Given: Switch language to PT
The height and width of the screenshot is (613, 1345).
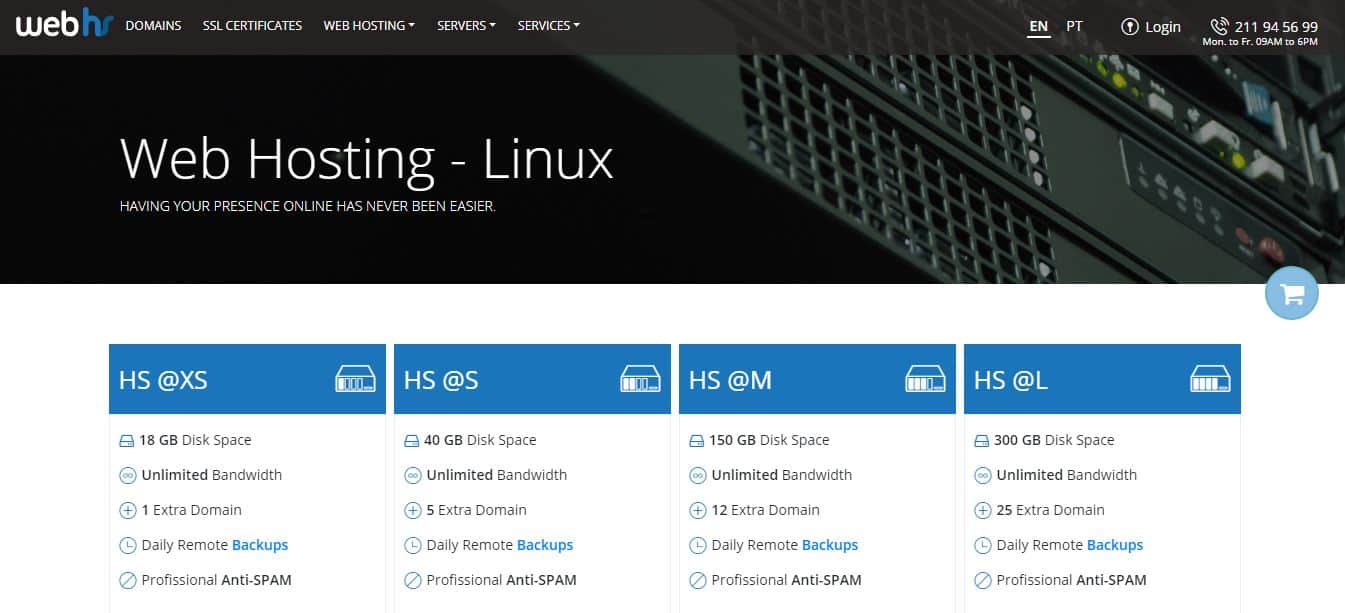Looking at the screenshot, I should (1074, 26).
